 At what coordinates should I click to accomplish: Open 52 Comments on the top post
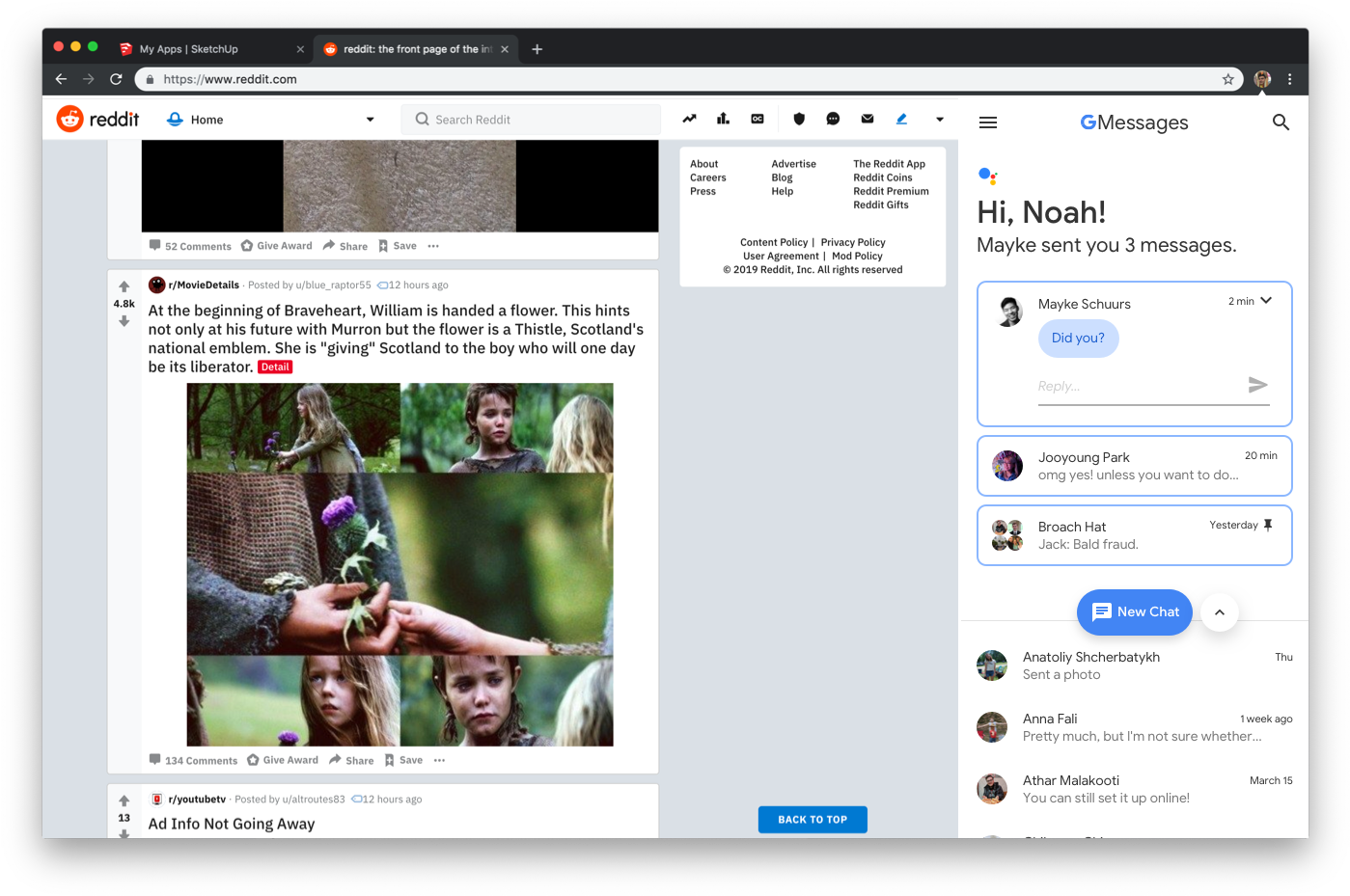click(190, 246)
